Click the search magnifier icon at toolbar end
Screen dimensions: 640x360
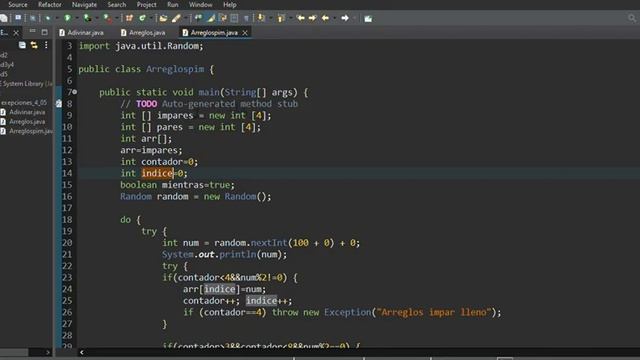(x=632, y=18)
